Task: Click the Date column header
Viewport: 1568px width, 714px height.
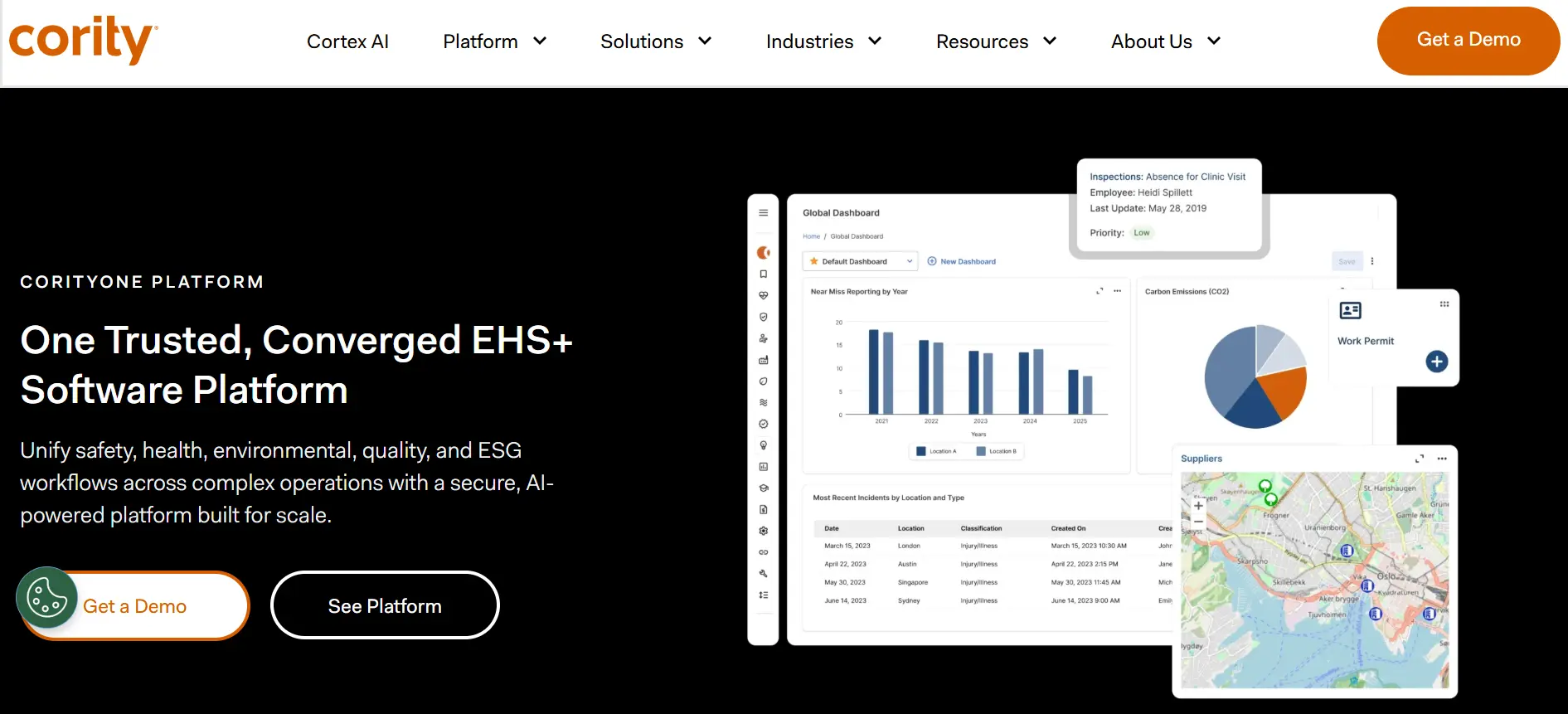Action: [832, 528]
